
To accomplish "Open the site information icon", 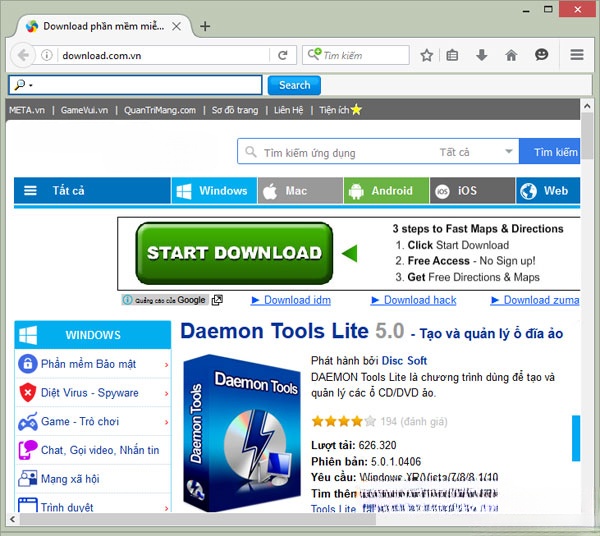I will pyautogui.click(x=47, y=55).
